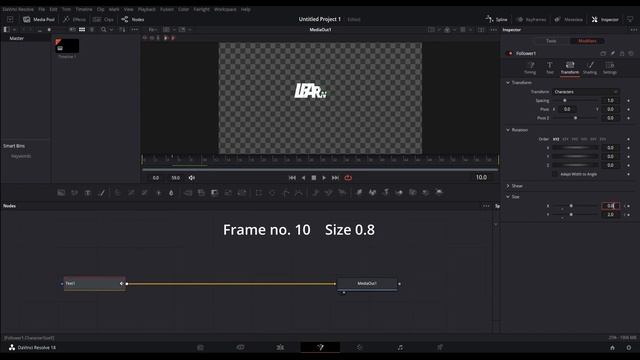Switch to the Modifiers tab in Inspector

(587, 41)
